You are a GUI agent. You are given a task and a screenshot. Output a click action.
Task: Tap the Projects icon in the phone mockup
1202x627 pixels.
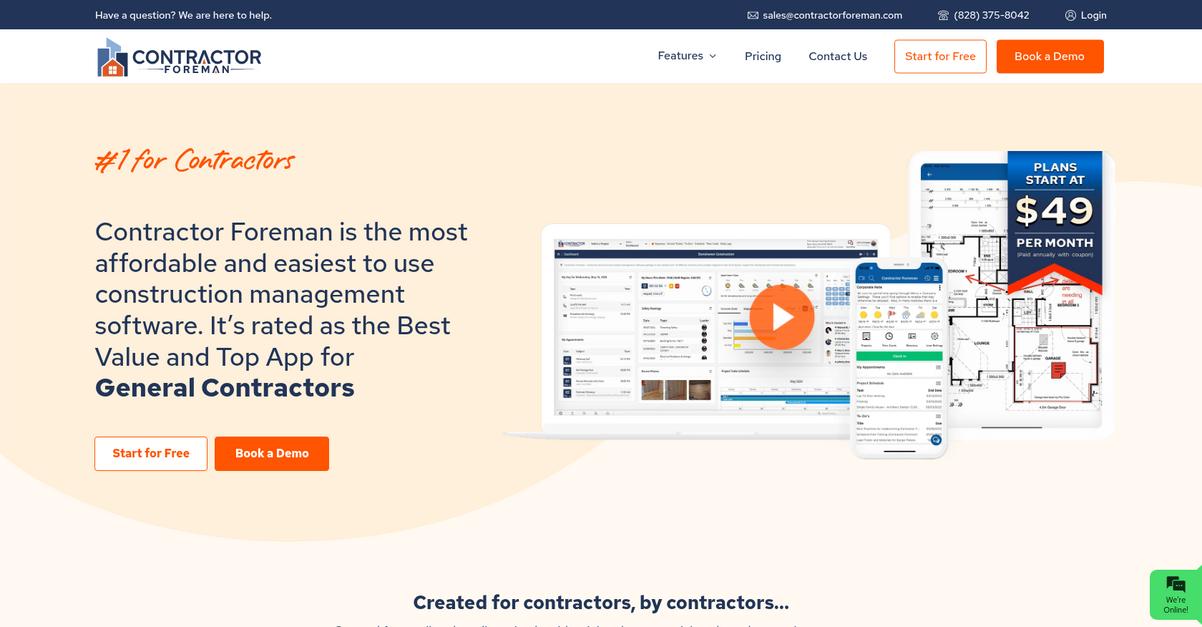pos(866,336)
